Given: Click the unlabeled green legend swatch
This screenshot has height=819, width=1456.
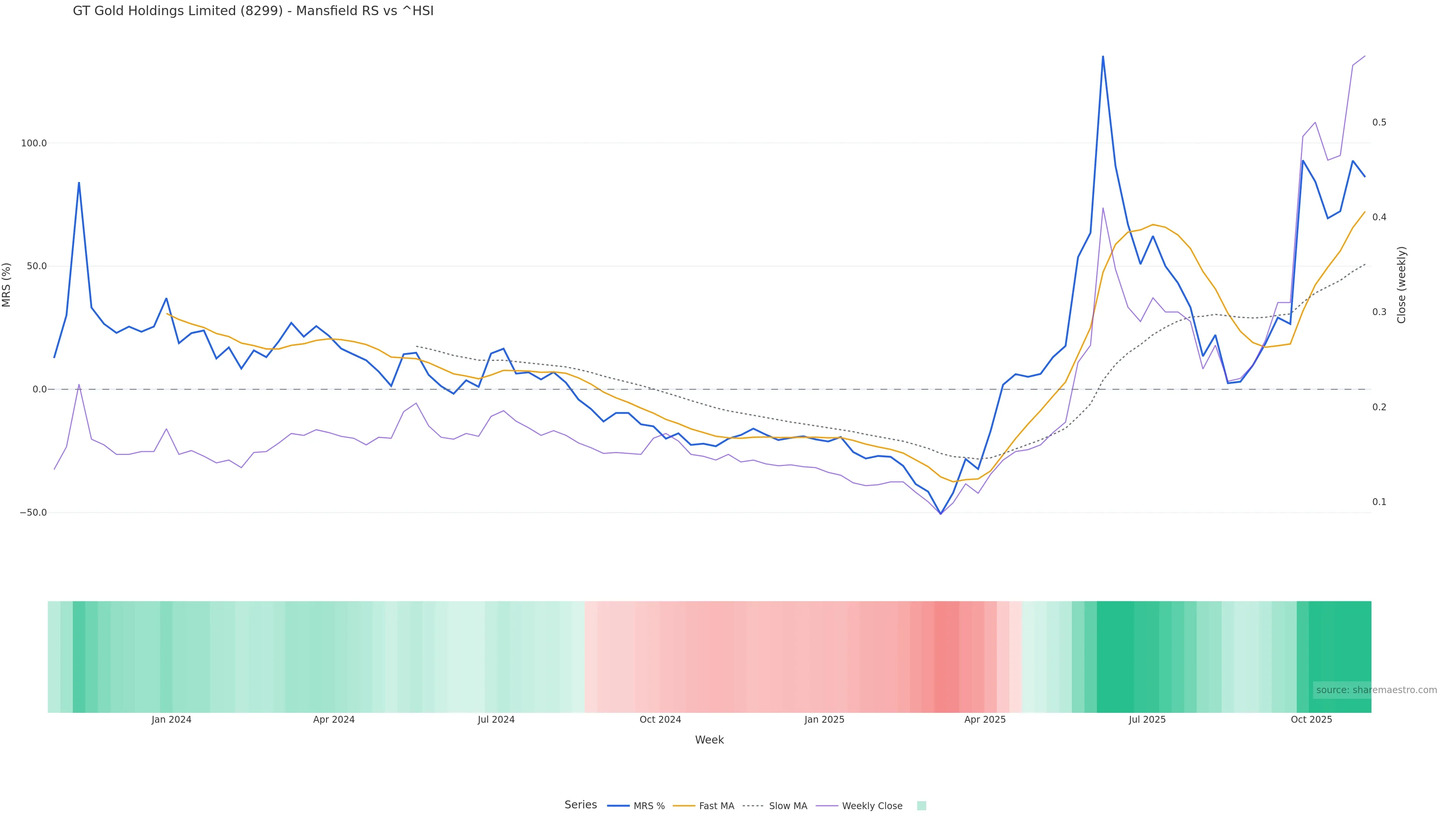Looking at the screenshot, I should (x=921, y=806).
